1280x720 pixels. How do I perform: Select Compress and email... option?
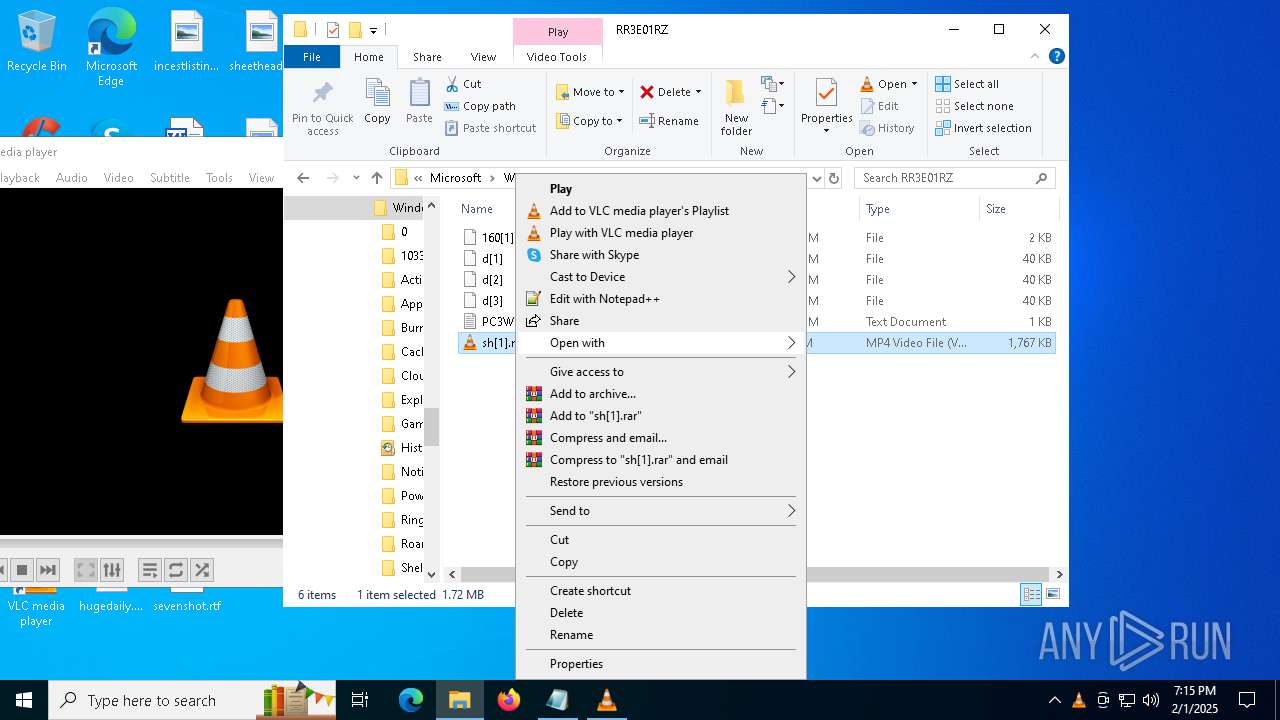point(660,438)
